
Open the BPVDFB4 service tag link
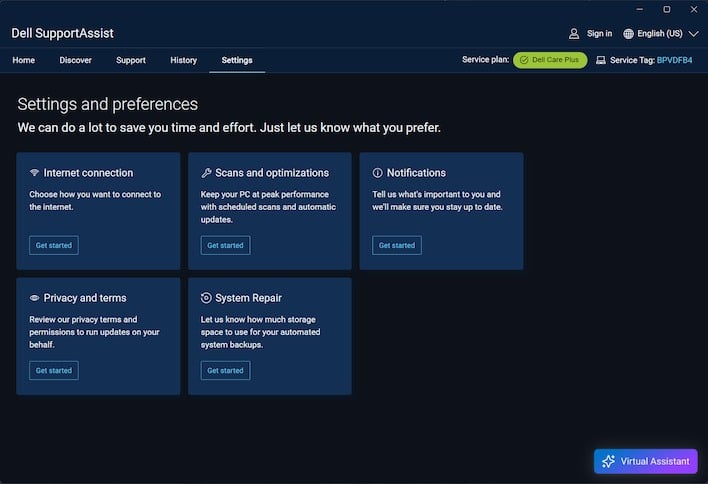coord(674,60)
